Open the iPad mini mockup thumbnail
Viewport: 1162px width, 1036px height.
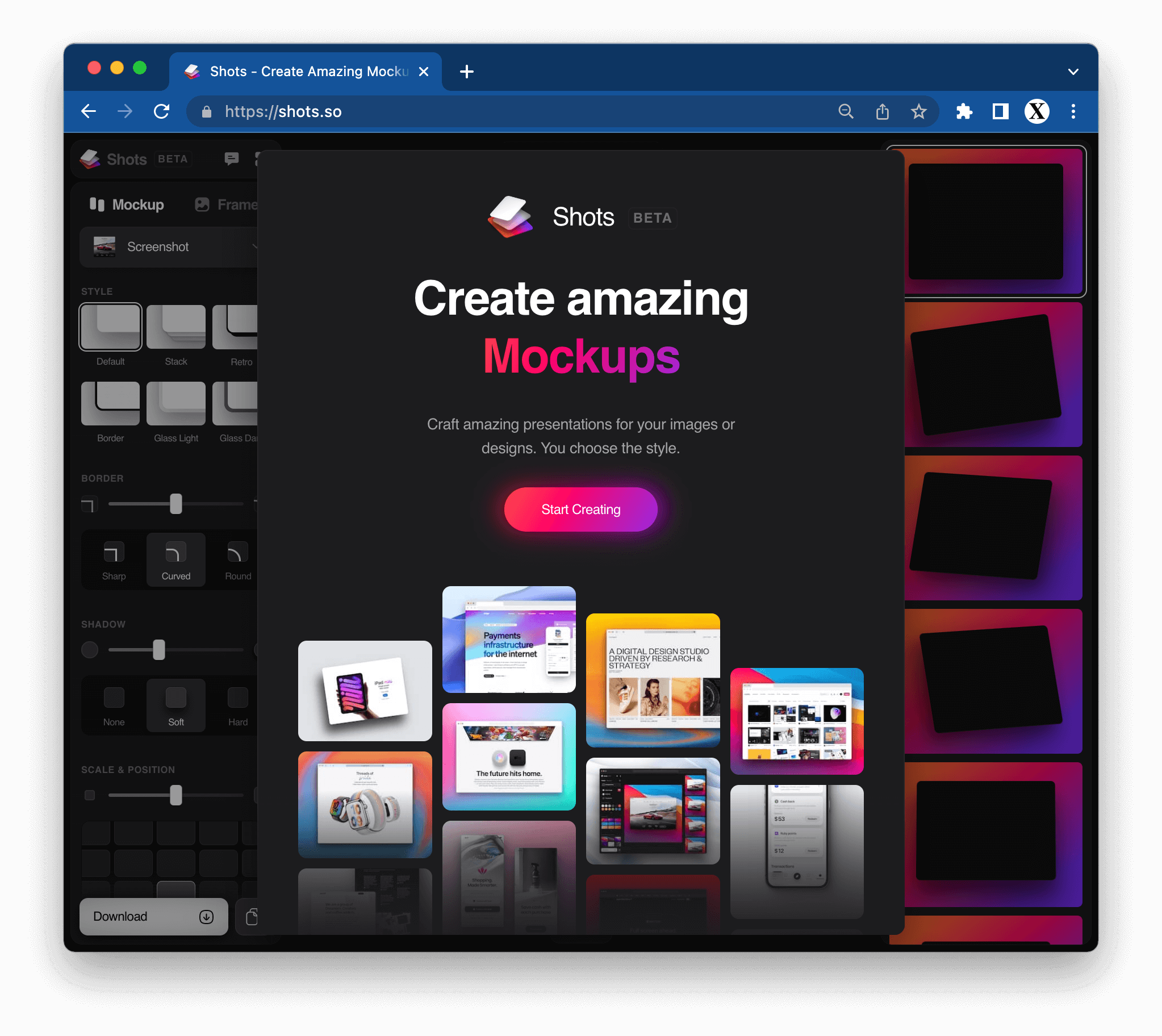365,691
